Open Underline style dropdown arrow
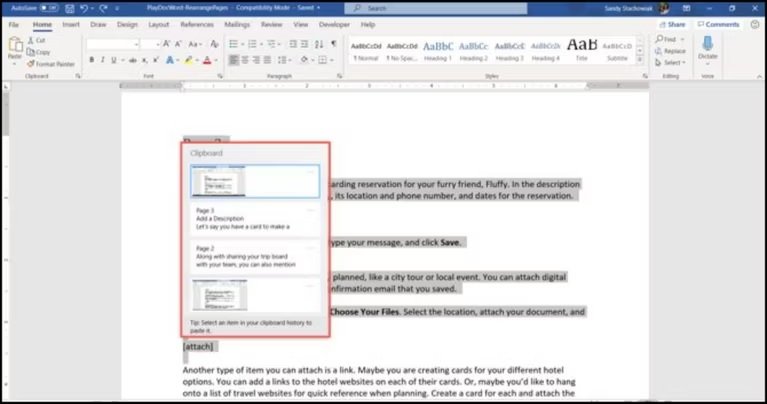767x404 pixels. [x=122, y=60]
